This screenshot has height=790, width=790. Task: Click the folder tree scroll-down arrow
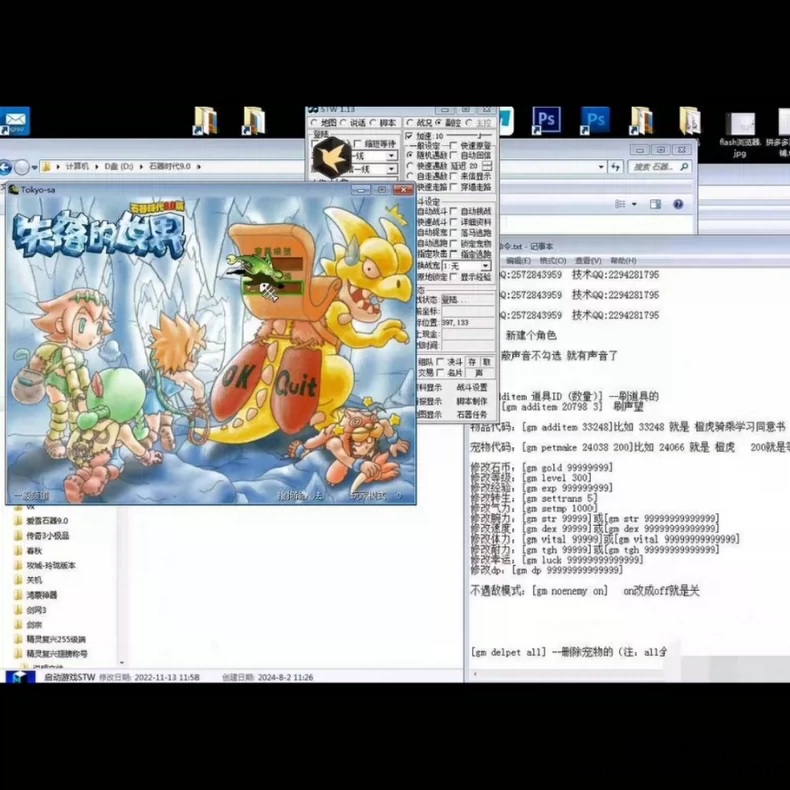pyautogui.click(x=122, y=662)
